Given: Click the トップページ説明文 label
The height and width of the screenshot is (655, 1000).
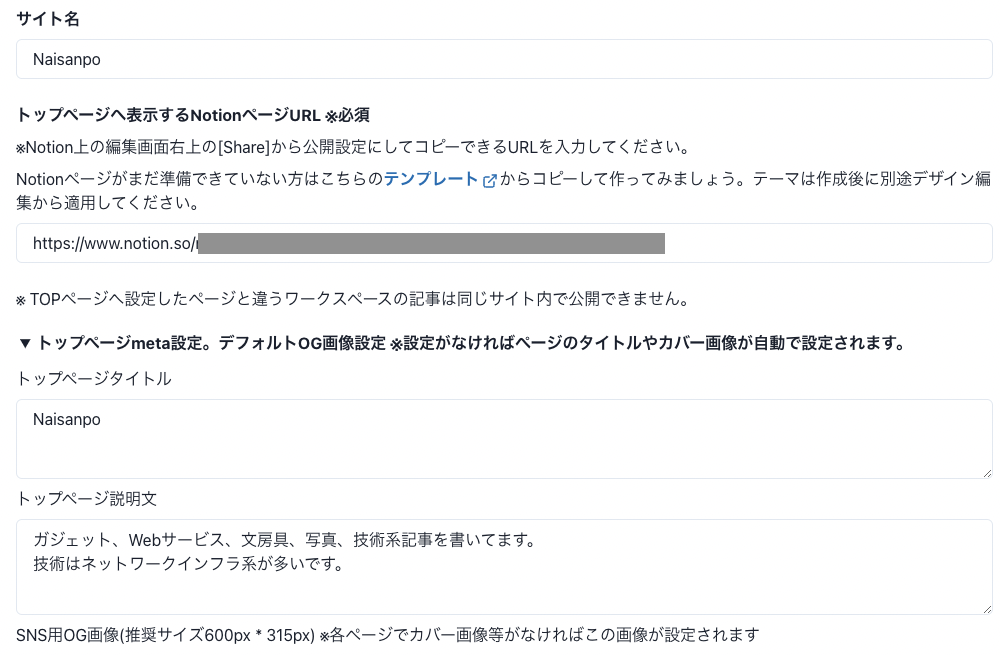Looking at the screenshot, I should pyautogui.click(x=87, y=499).
